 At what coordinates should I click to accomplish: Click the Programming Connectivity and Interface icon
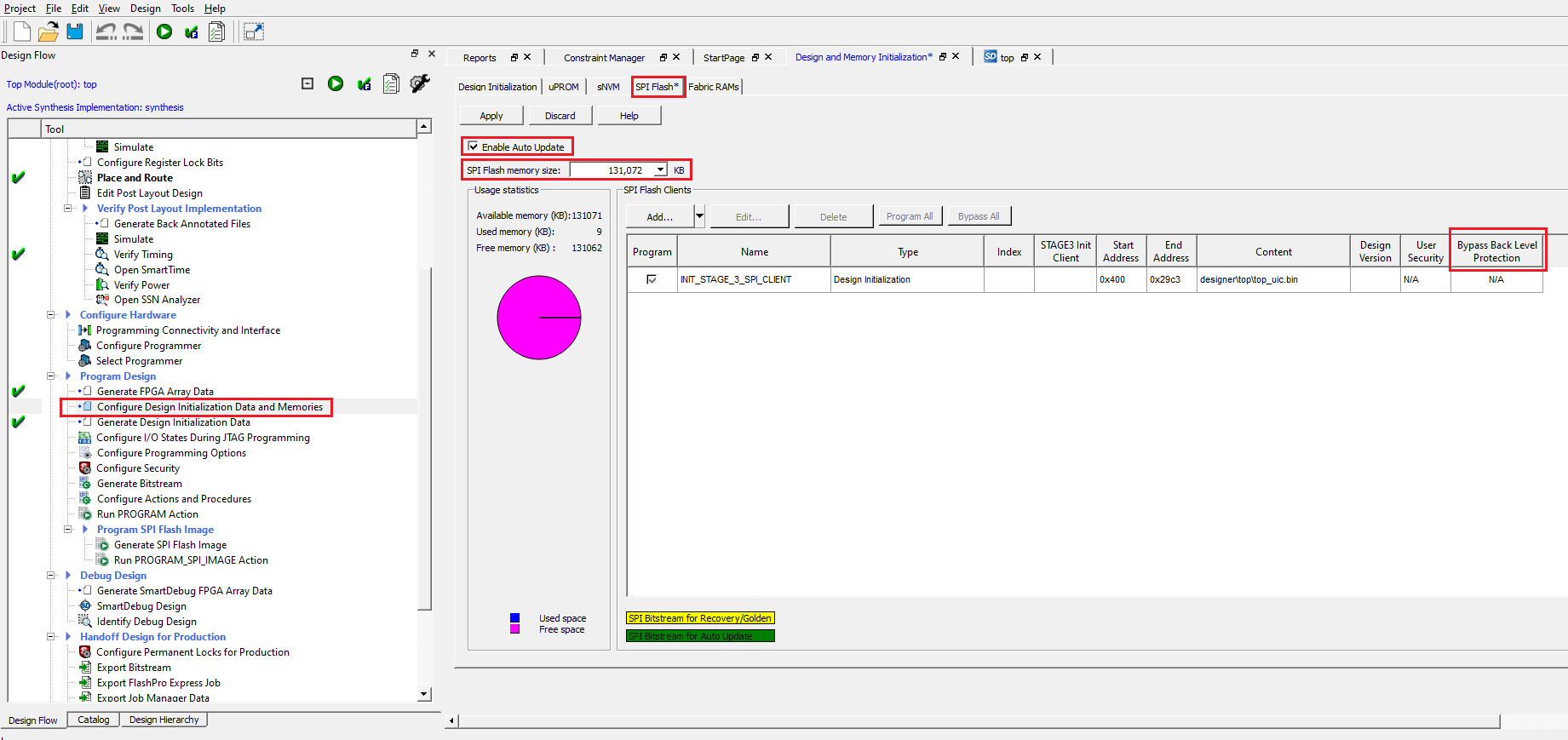tap(85, 330)
